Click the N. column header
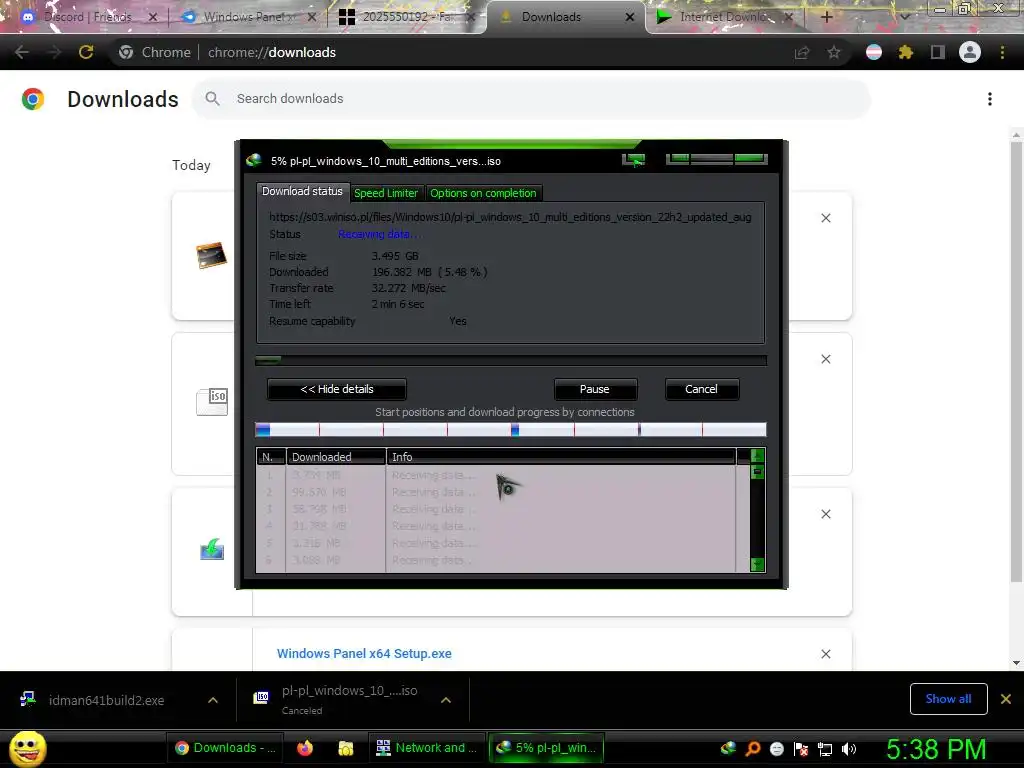 (x=271, y=456)
